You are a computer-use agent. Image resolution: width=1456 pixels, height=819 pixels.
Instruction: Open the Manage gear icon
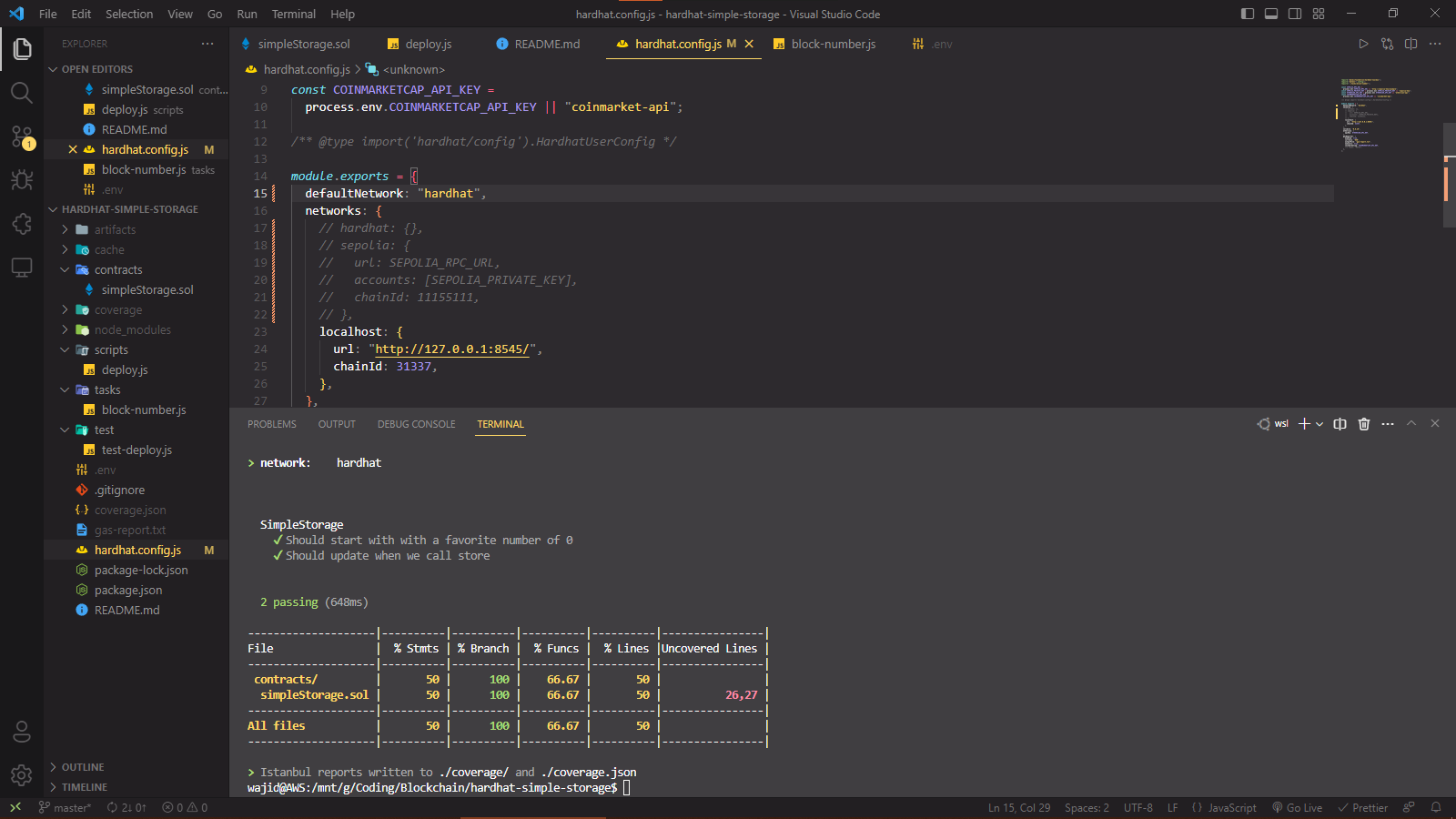[x=22, y=775]
